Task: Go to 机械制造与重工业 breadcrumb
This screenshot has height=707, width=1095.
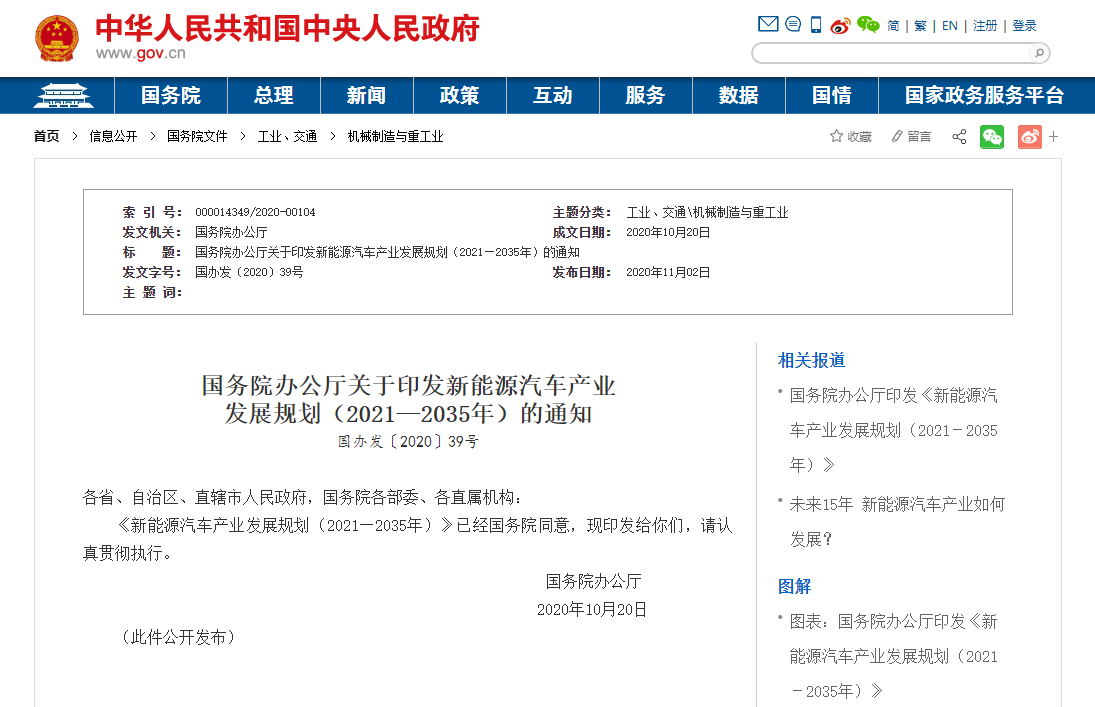Action: coord(395,136)
